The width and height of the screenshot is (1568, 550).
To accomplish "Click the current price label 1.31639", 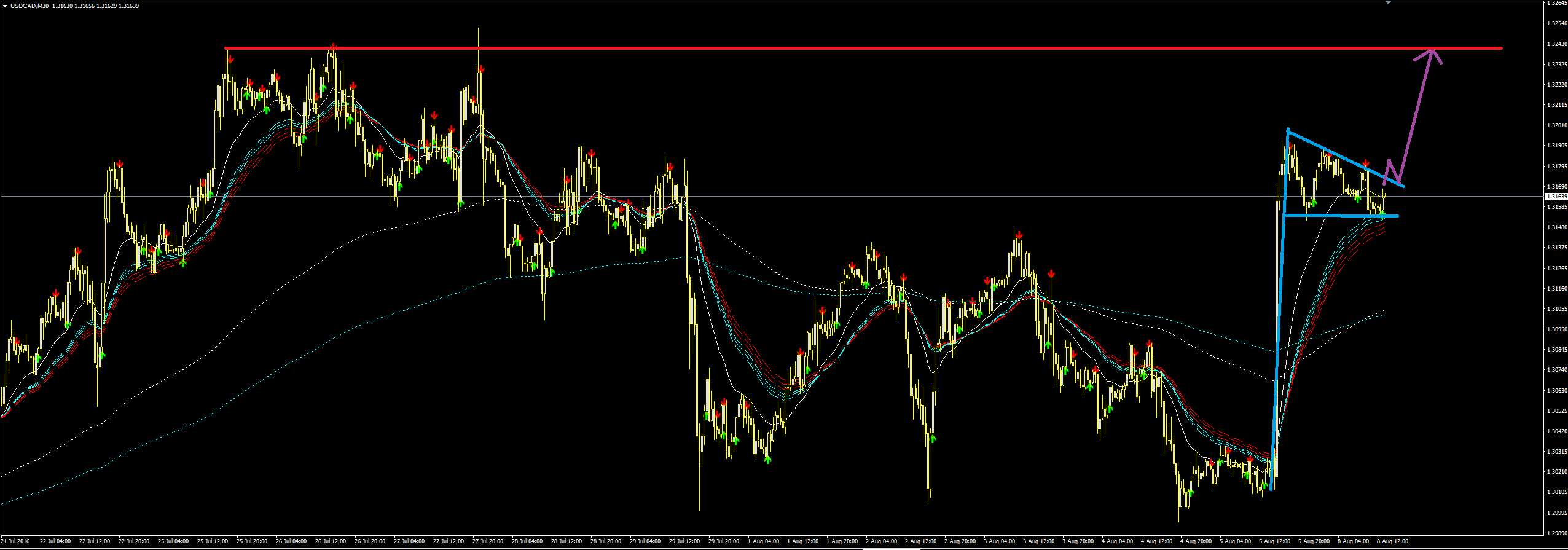I will click(x=1556, y=197).
